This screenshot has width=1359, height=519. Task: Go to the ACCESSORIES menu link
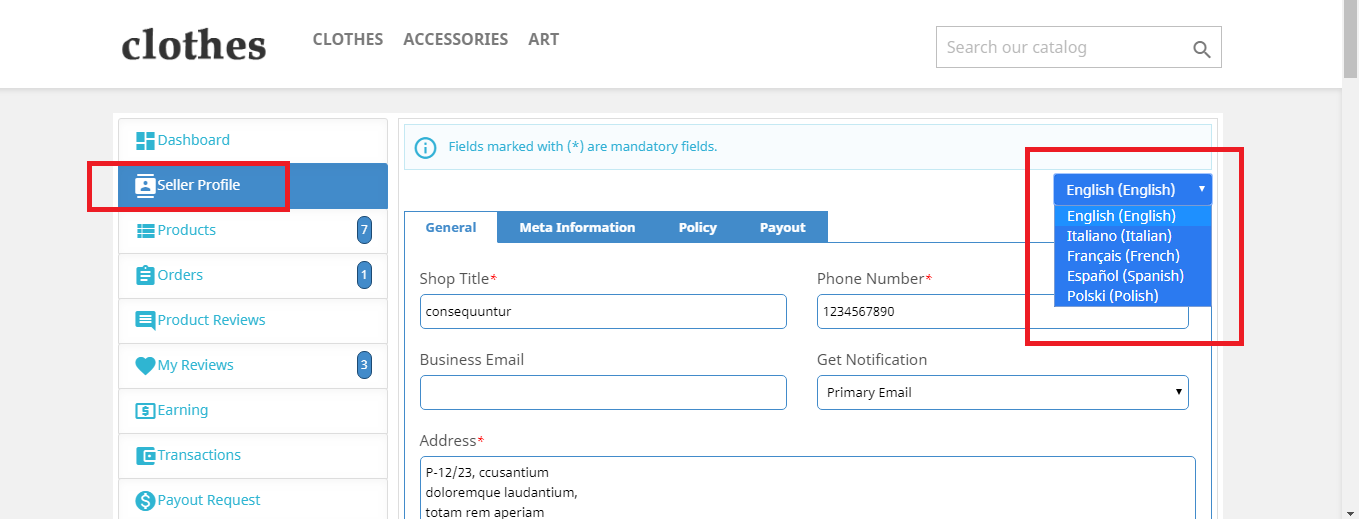[x=455, y=40]
